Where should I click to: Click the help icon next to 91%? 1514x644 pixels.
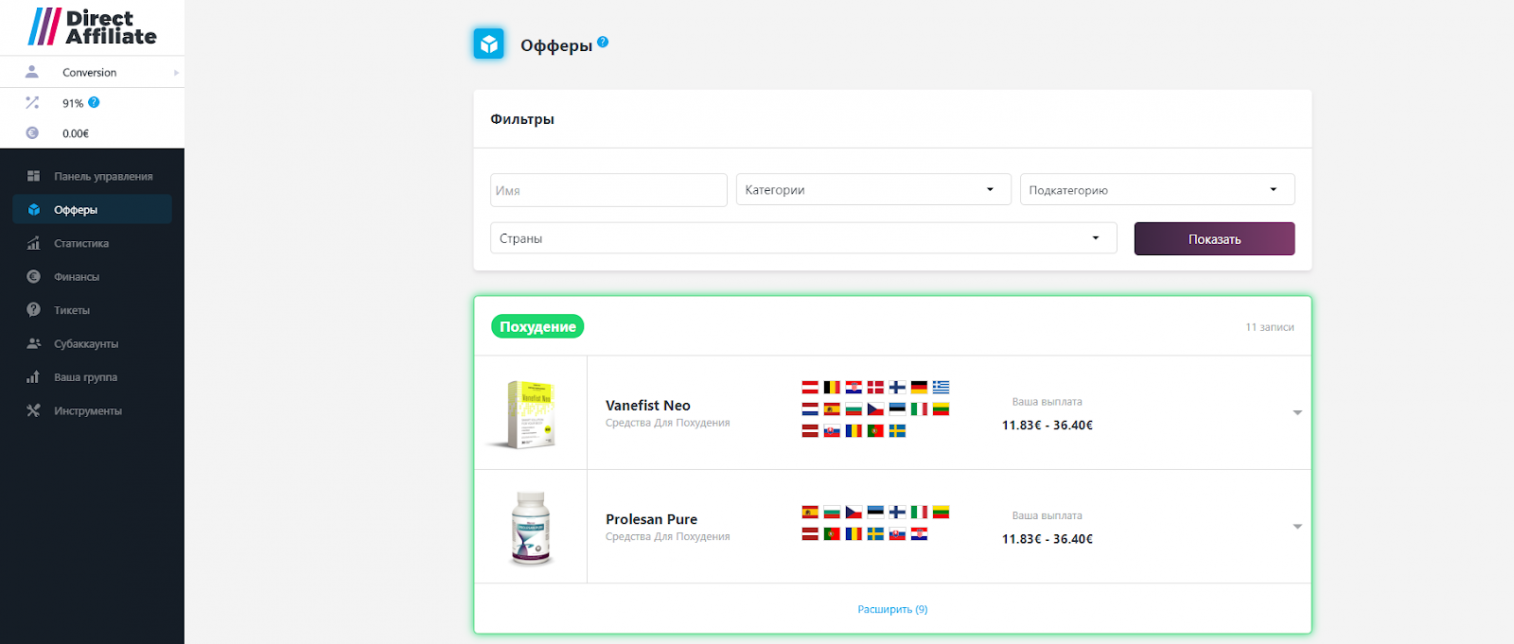94,102
